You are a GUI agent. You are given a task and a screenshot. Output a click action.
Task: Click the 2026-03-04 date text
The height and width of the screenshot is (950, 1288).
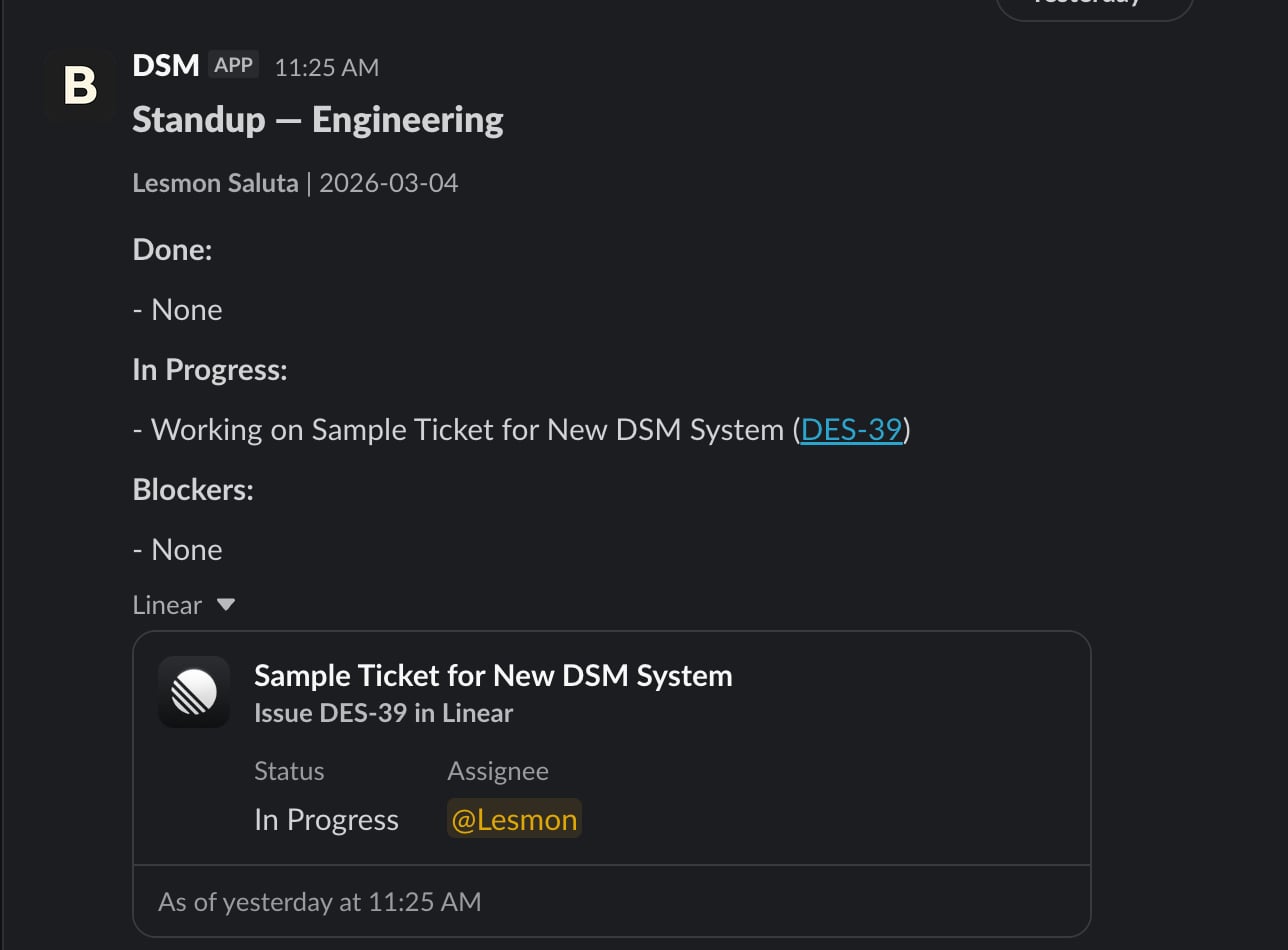coord(389,183)
